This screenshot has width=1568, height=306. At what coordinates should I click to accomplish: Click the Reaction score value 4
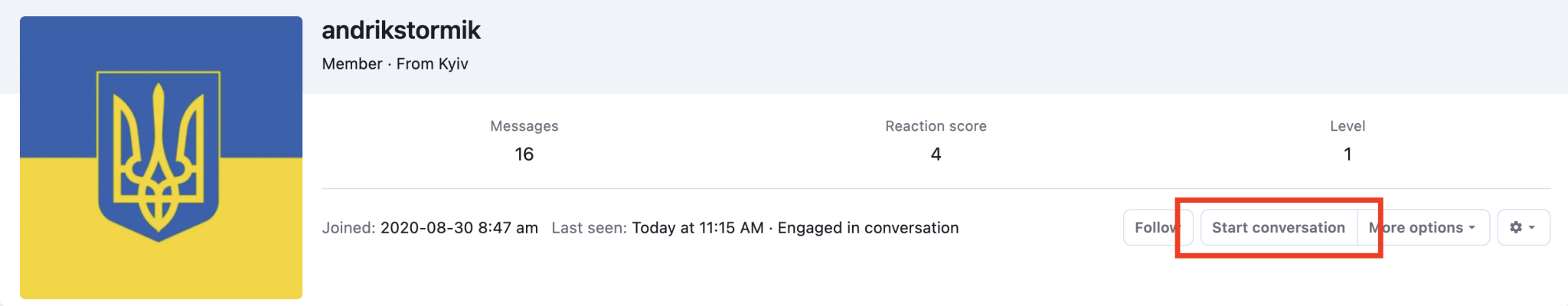[936, 155]
